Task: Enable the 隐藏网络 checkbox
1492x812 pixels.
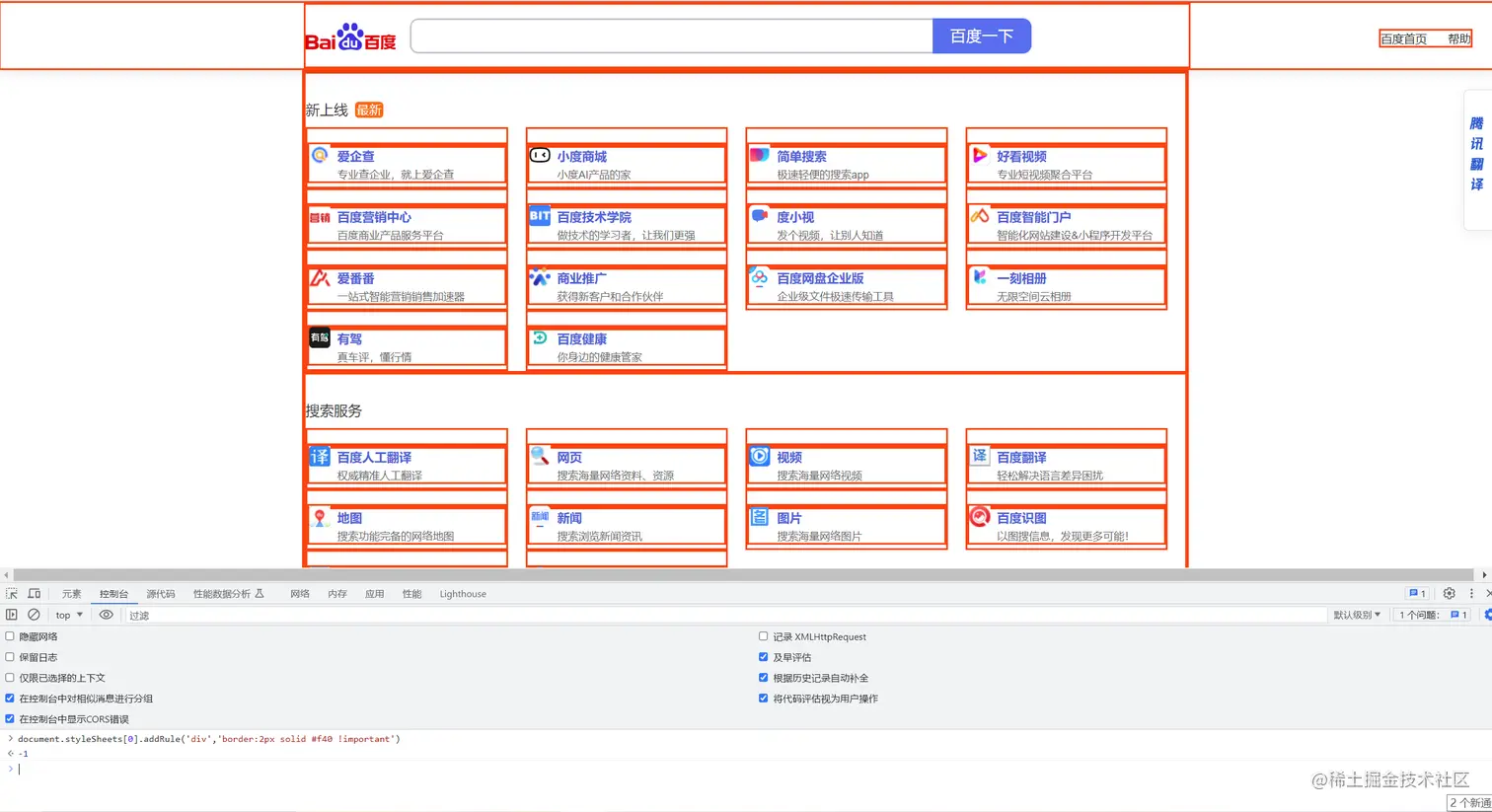Action: point(10,636)
